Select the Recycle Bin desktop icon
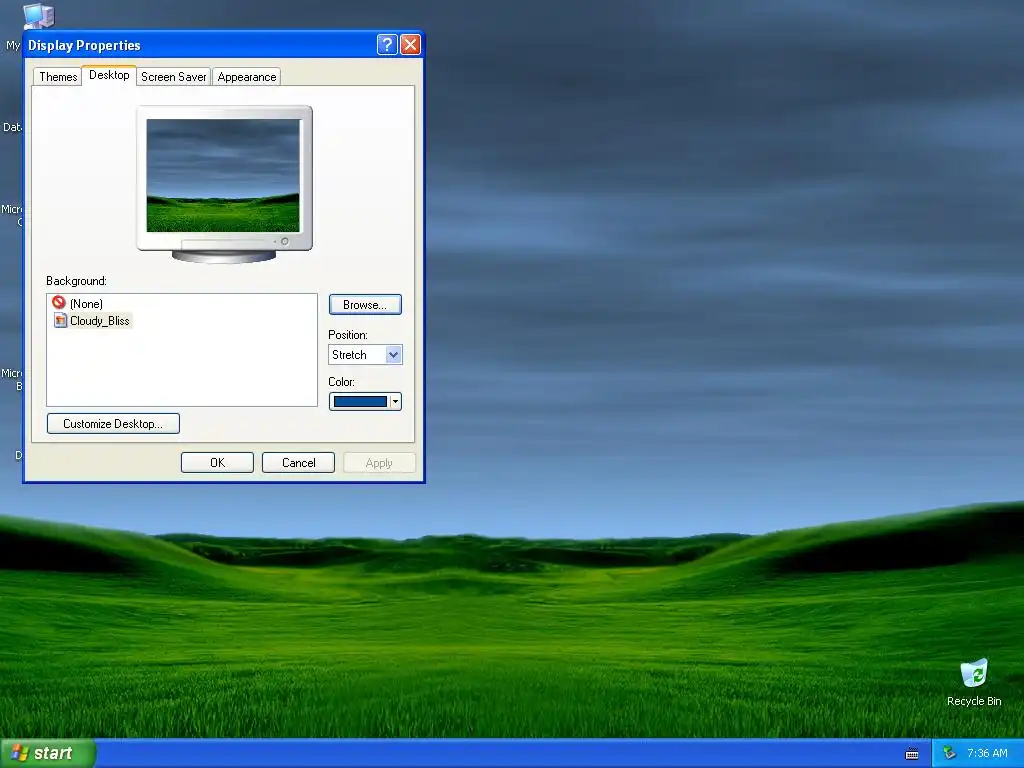1024x768 pixels. click(974, 682)
